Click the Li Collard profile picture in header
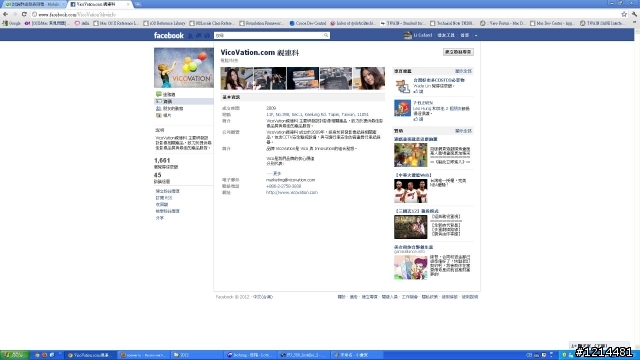The height and width of the screenshot is (360, 640). pyautogui.click(x=407, y=36)
